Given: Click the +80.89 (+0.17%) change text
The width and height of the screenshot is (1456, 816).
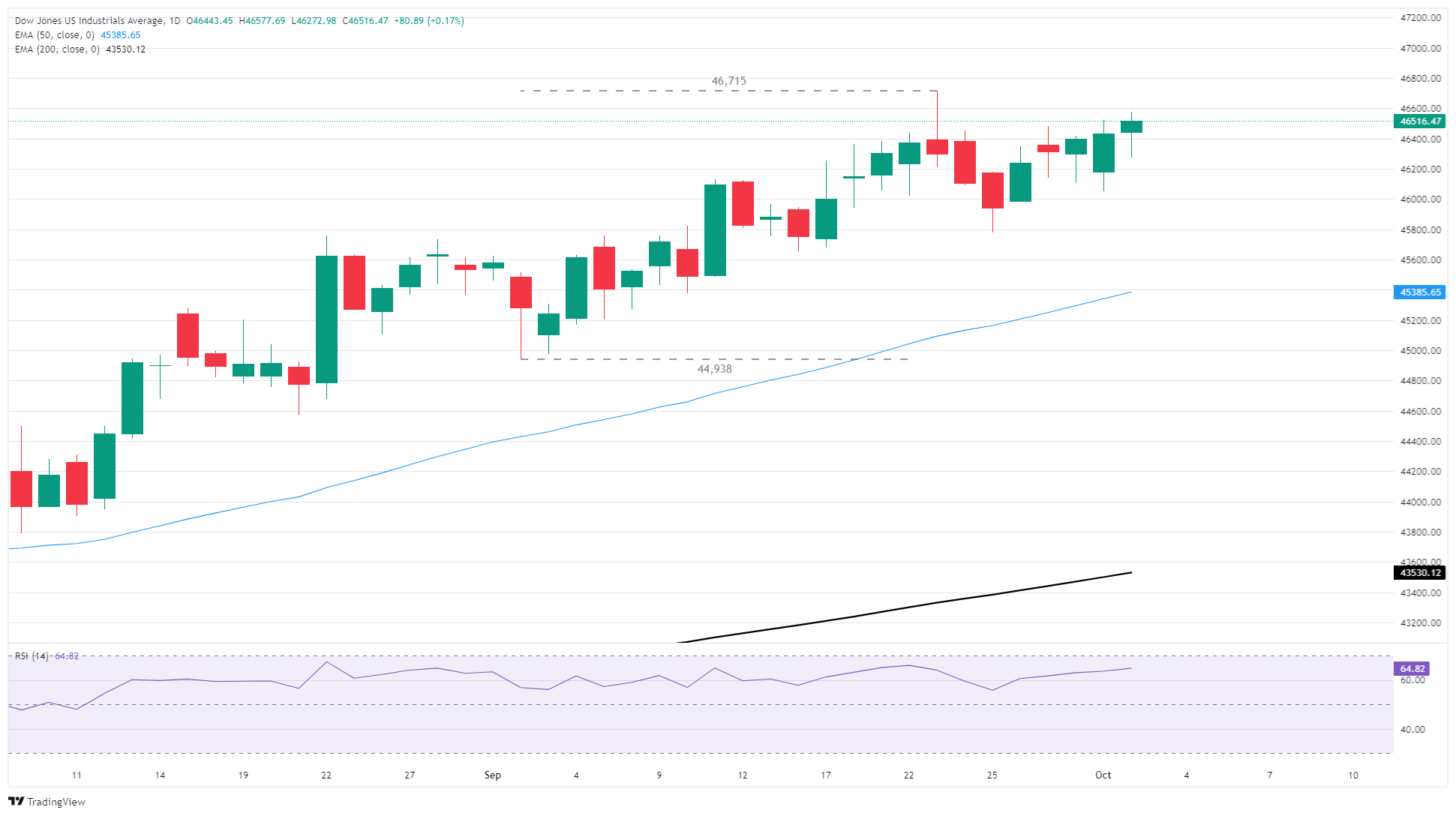Looking at the screenshot, I should click(x=428, y=21).
